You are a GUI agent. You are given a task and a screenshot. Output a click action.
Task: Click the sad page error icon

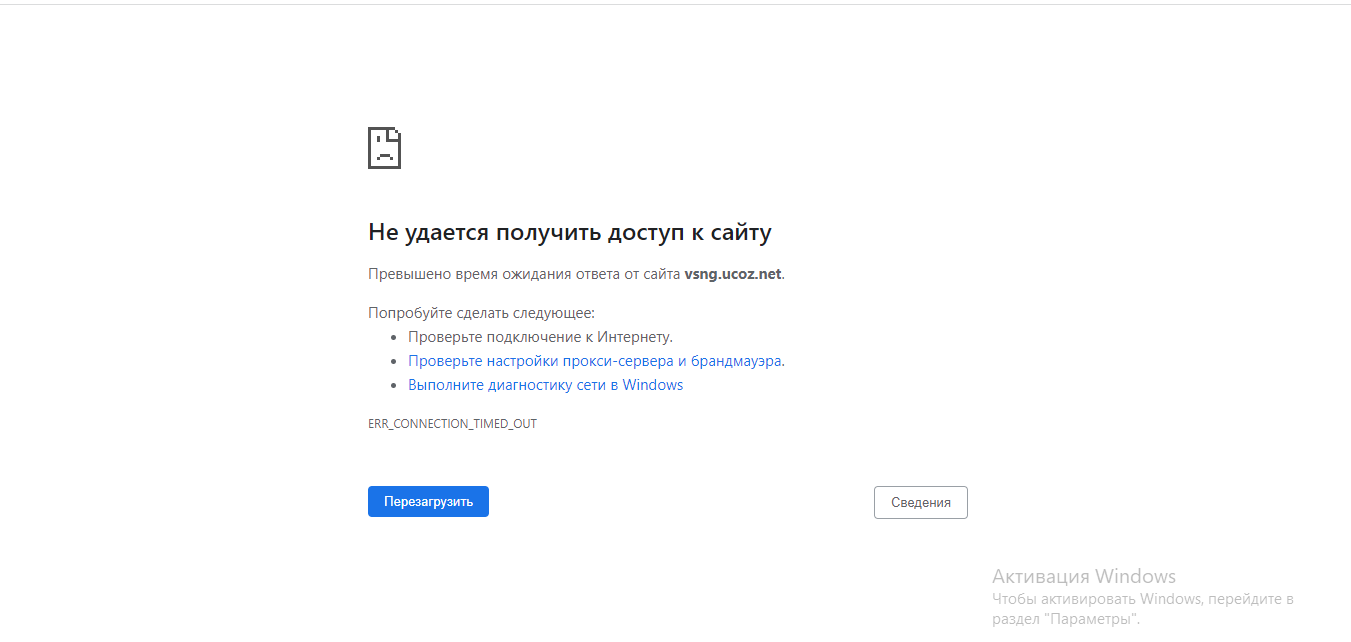384,148
